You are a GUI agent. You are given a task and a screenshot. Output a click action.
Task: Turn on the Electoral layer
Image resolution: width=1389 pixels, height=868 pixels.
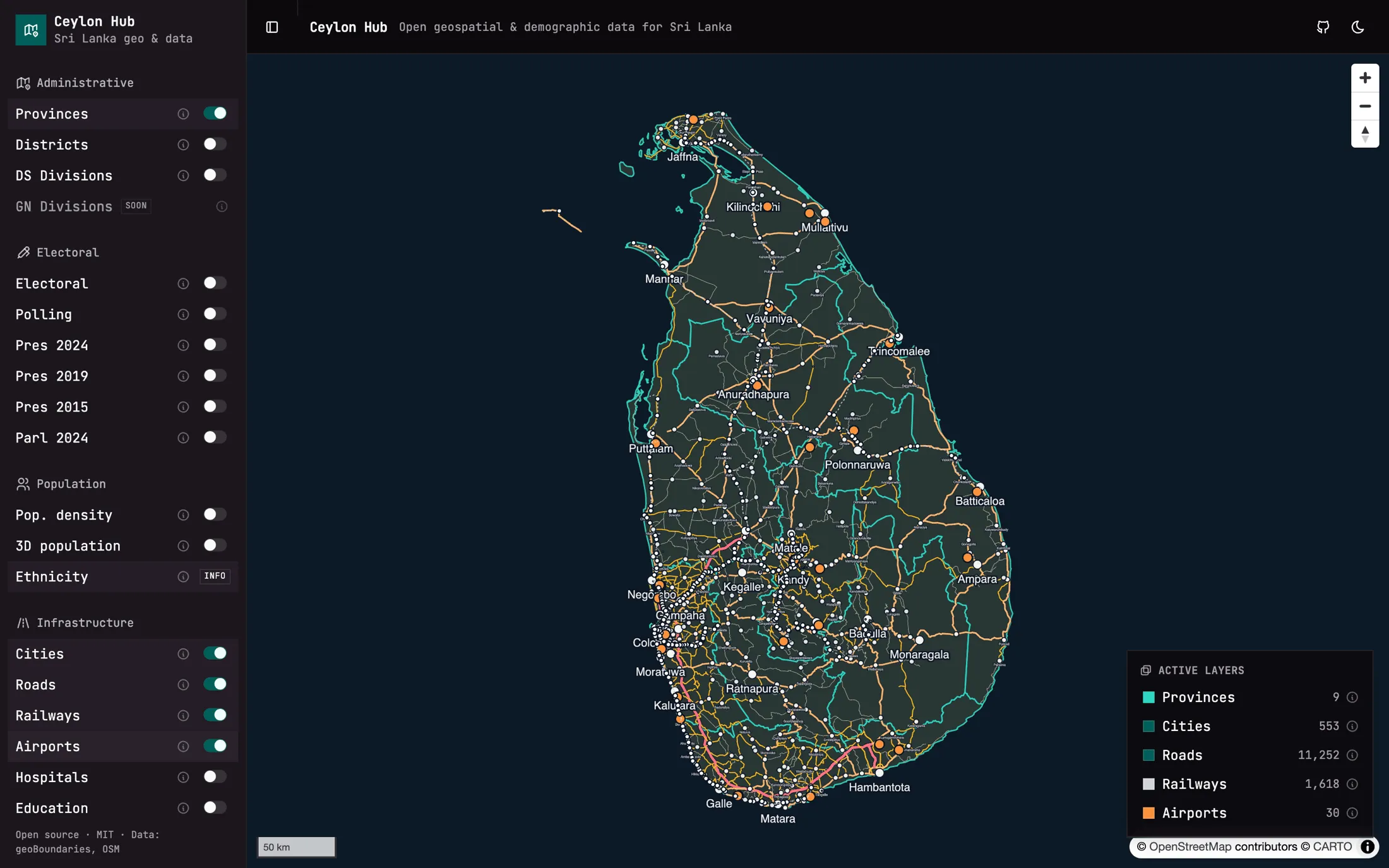215,283
